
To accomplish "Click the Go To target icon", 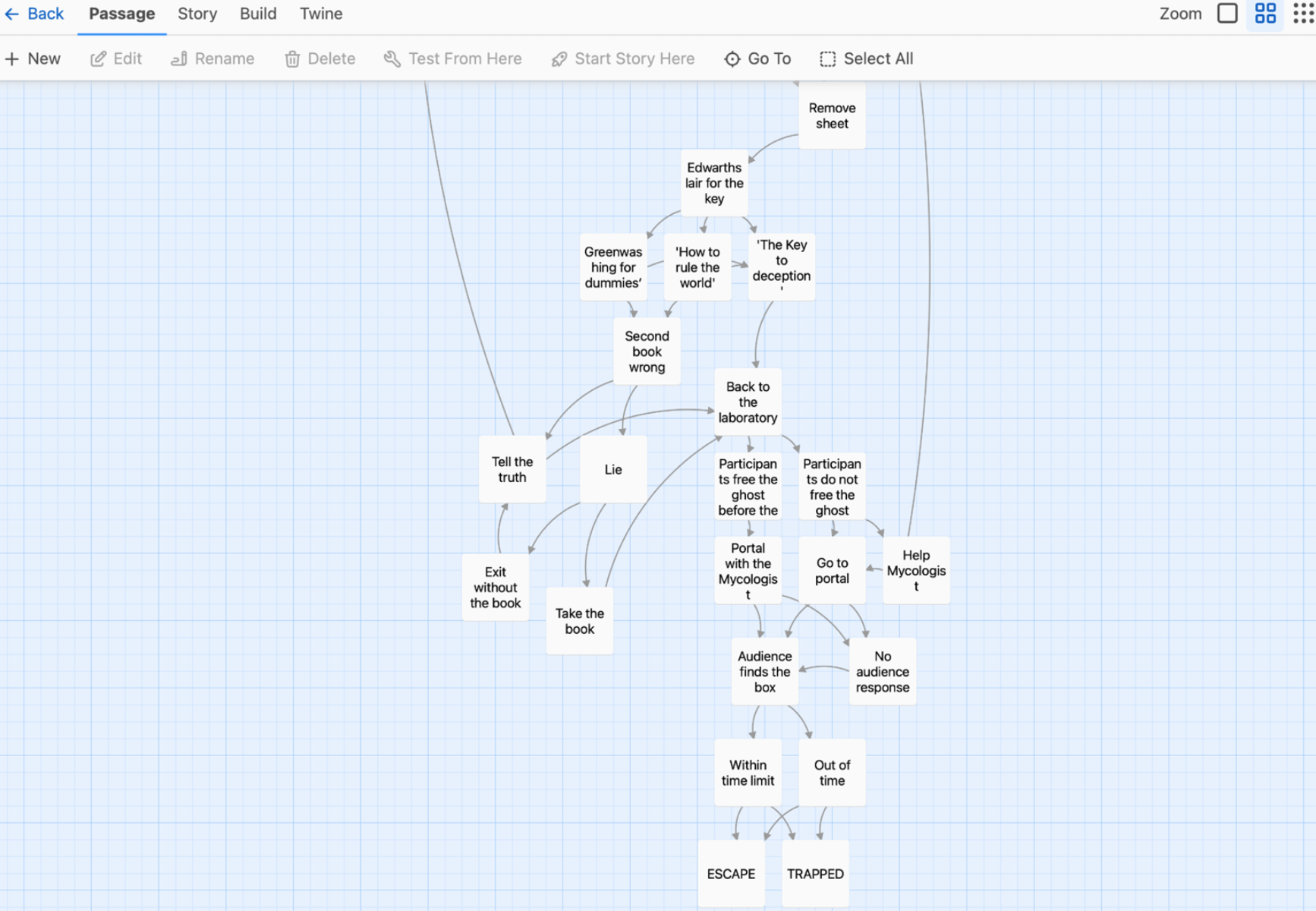I will pyautogui.click(x=732, y=58).
